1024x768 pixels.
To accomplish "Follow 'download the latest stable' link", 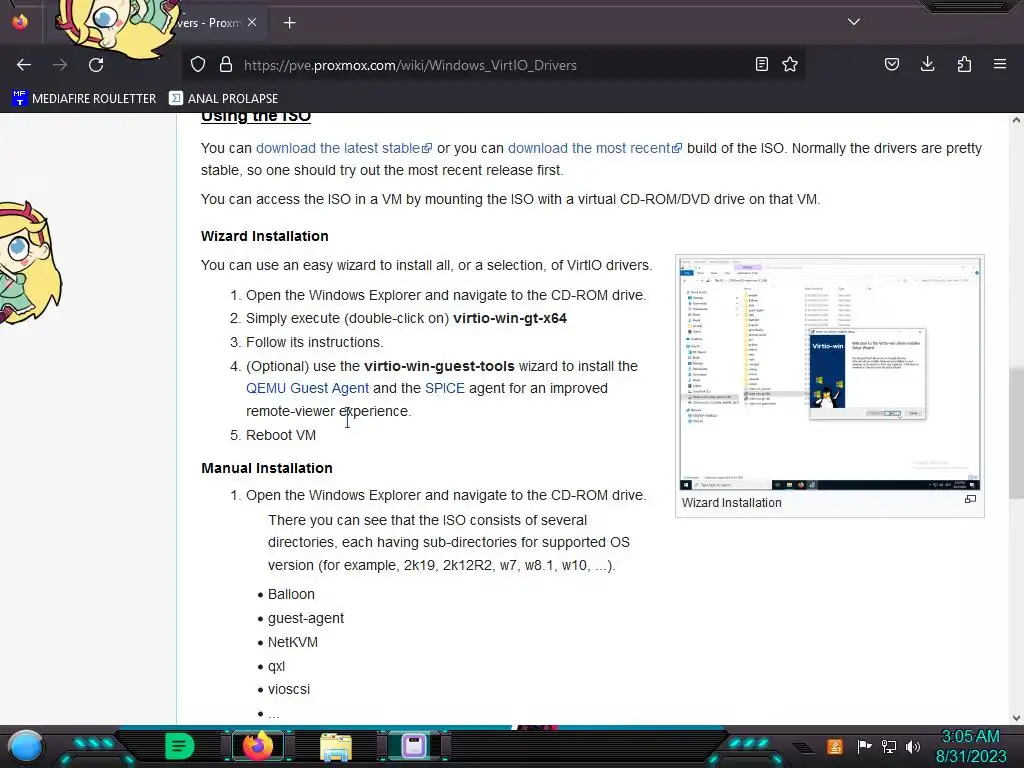I will (x=344, y=148).
